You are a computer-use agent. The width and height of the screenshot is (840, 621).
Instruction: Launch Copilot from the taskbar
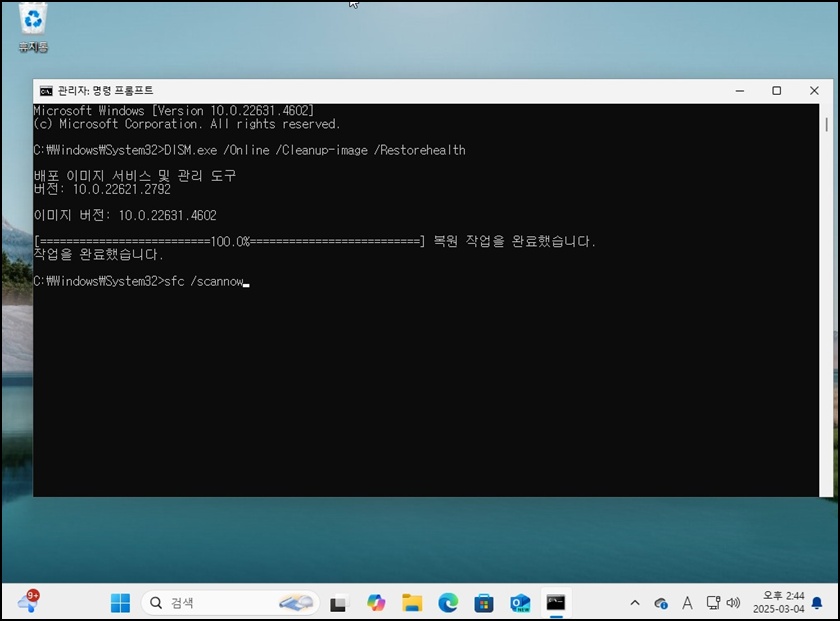click(x=376, y=603)
